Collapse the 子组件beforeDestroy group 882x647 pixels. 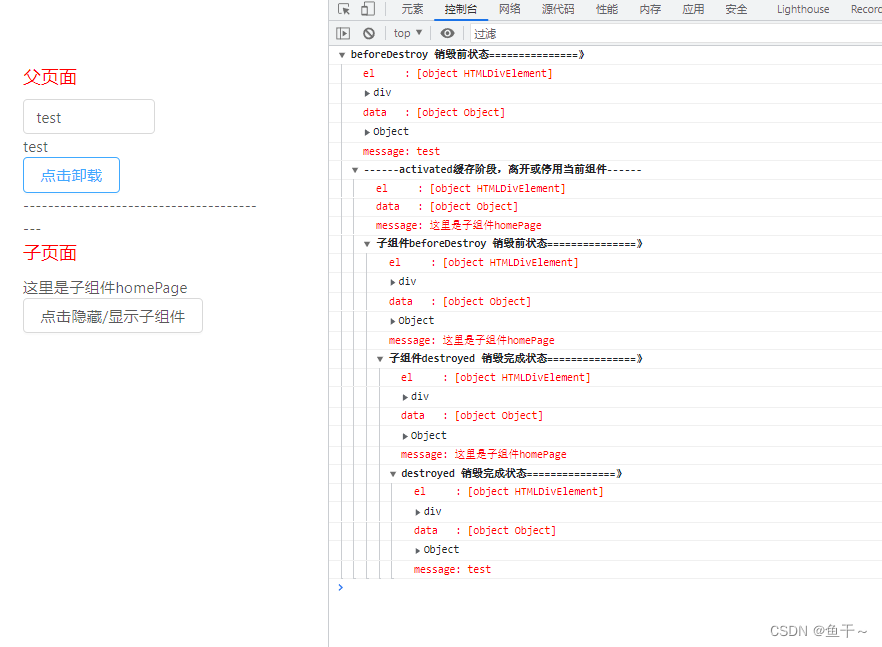coord(367,244)
